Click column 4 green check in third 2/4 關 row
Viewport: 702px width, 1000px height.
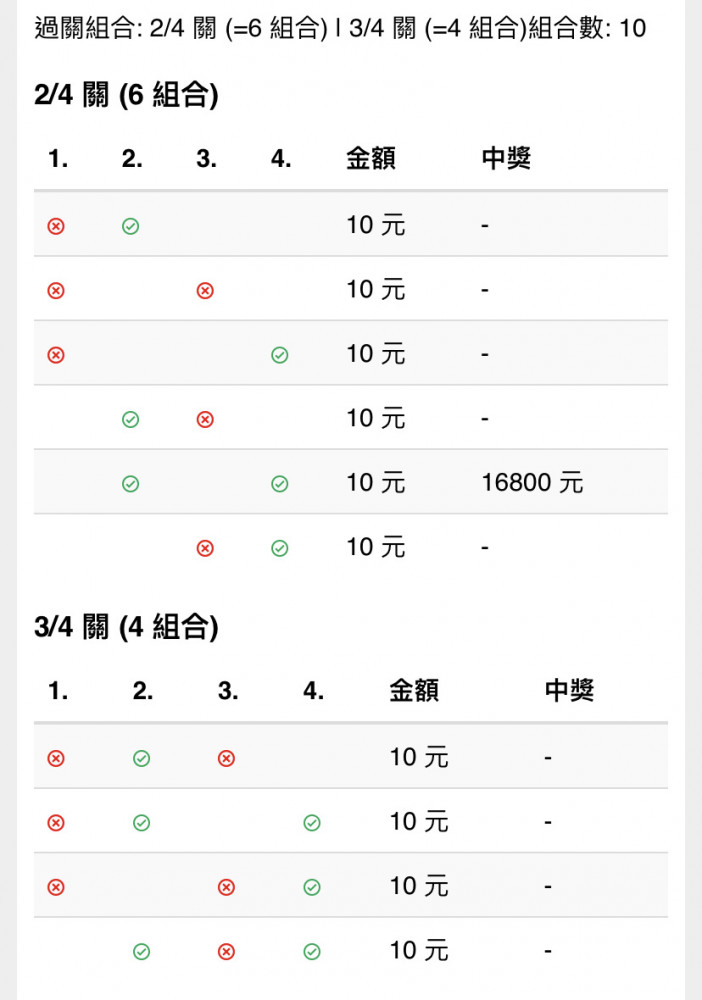click(280, 355)
